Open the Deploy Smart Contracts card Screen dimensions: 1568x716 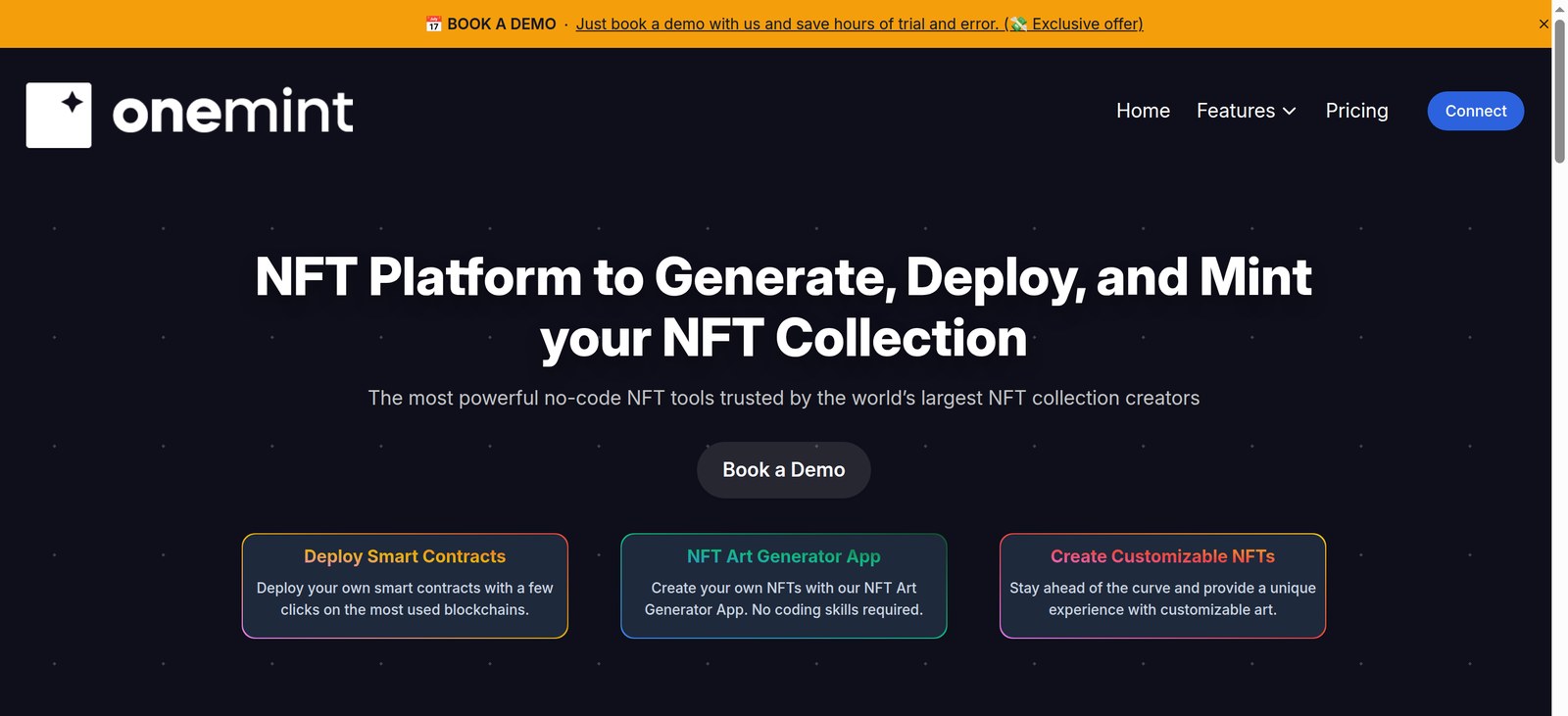405,586
